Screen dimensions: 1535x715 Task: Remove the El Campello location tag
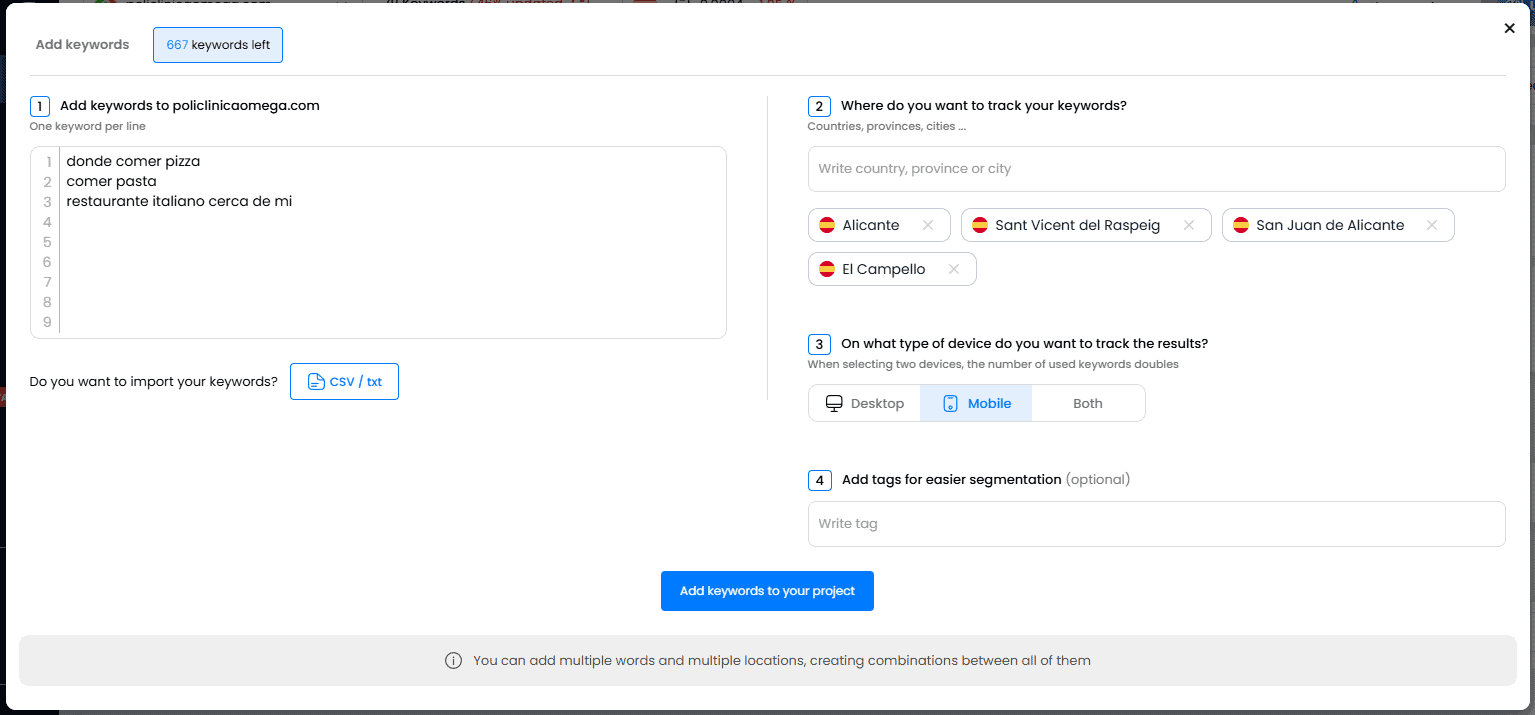[x=953, y=269]
